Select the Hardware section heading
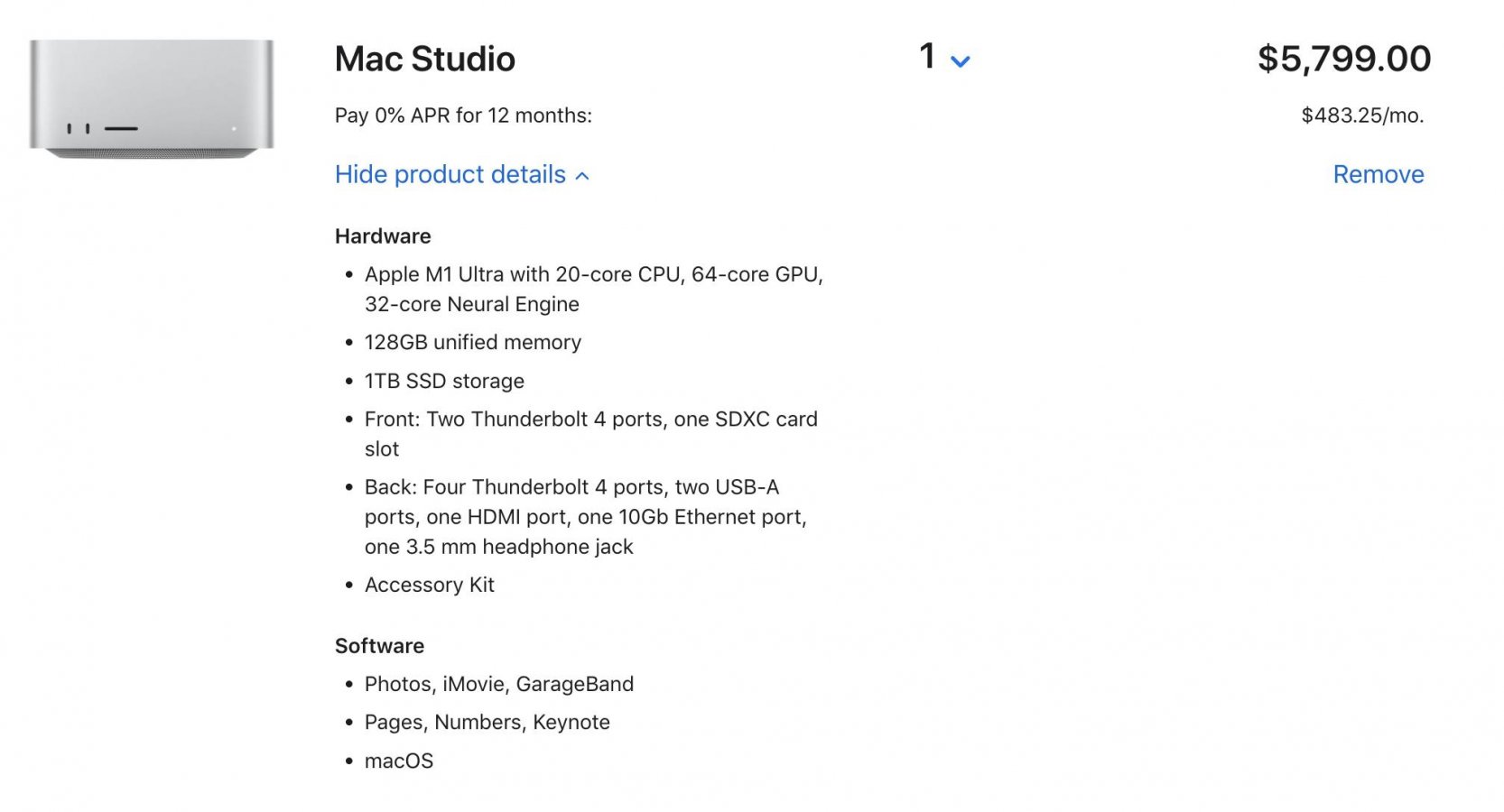 click(383, 235)
